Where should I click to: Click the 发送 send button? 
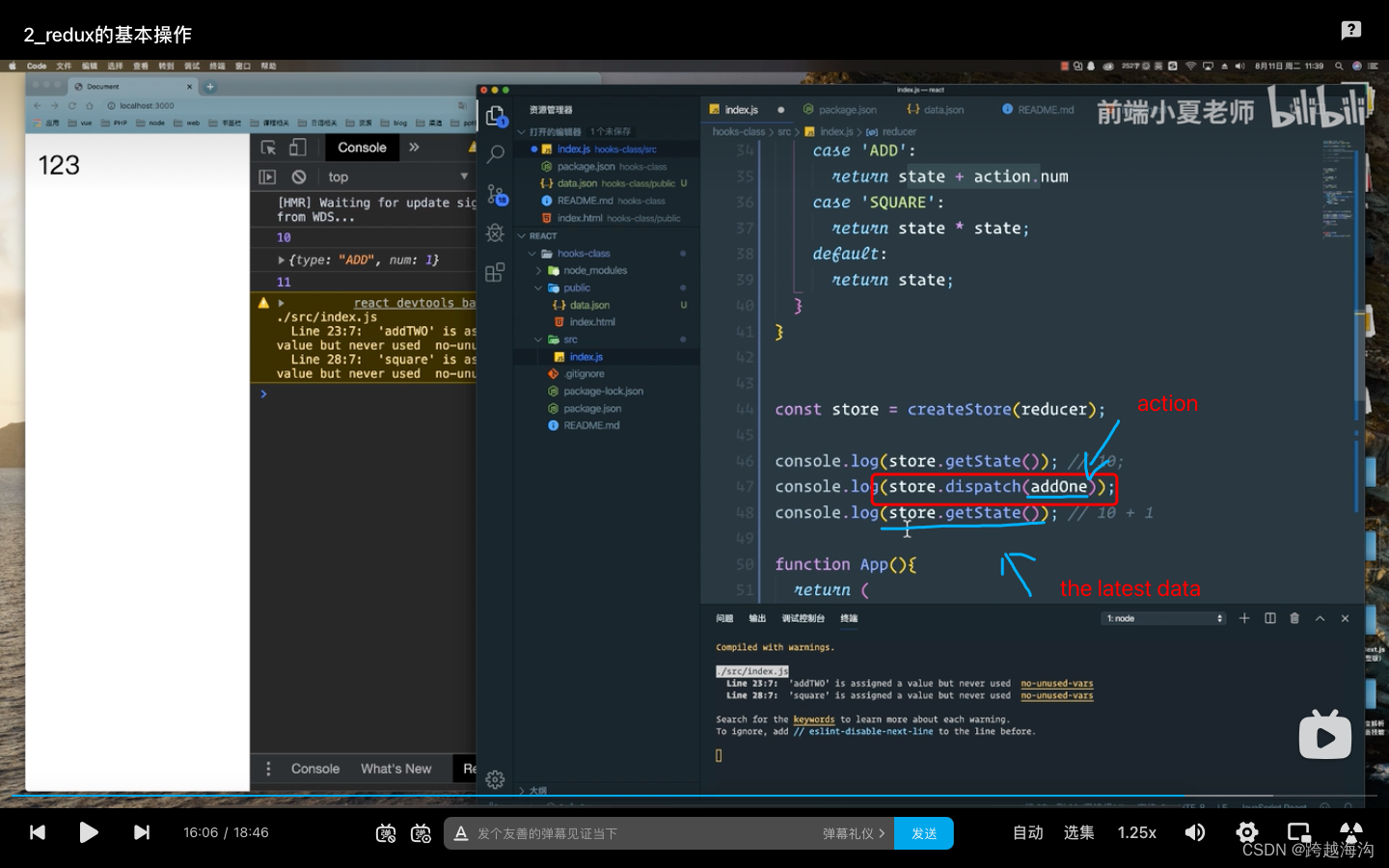[x=924, y=833]
